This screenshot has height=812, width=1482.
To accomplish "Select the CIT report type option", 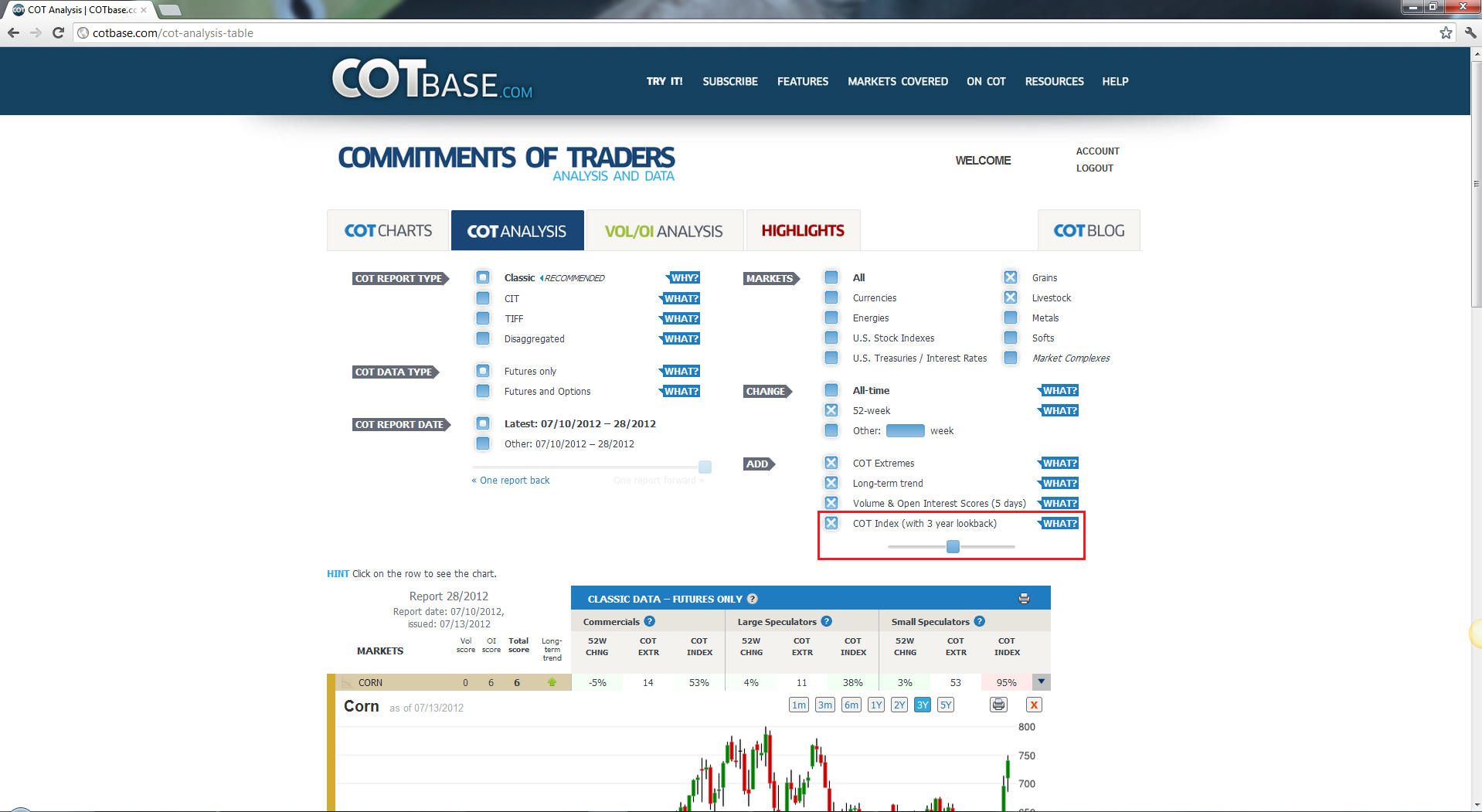I will (x=483, y=298).
